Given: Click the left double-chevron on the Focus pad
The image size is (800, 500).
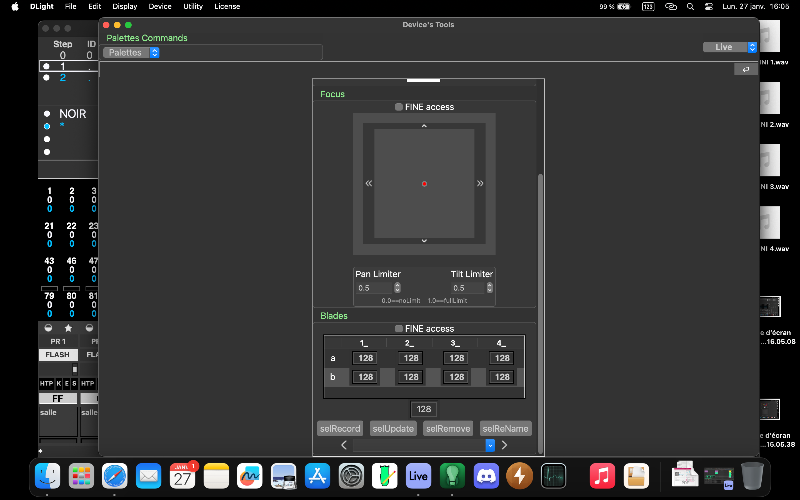Looking at the screenshot, I should pyautogui.click(x=369, y=184).
